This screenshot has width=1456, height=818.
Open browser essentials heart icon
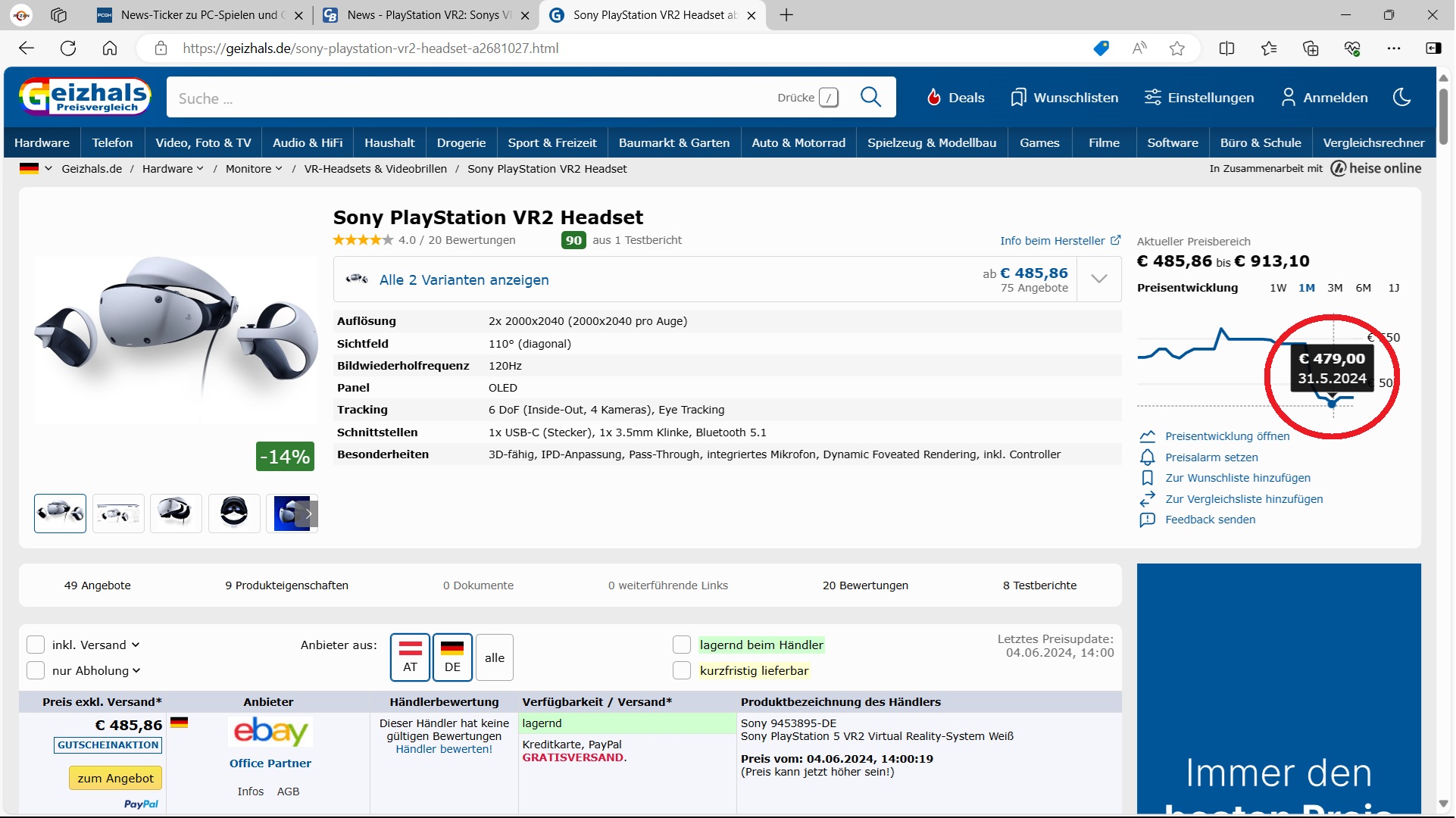click(1352, 48)
